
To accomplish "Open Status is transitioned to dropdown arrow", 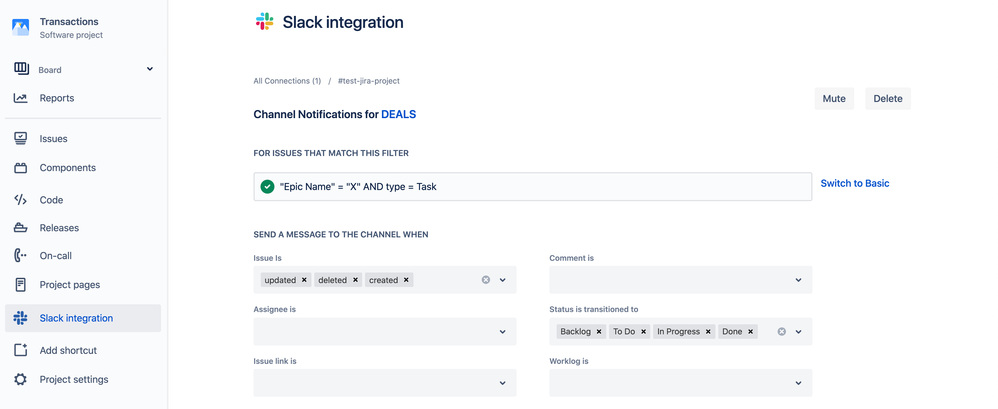I will (x=799, y=331).
